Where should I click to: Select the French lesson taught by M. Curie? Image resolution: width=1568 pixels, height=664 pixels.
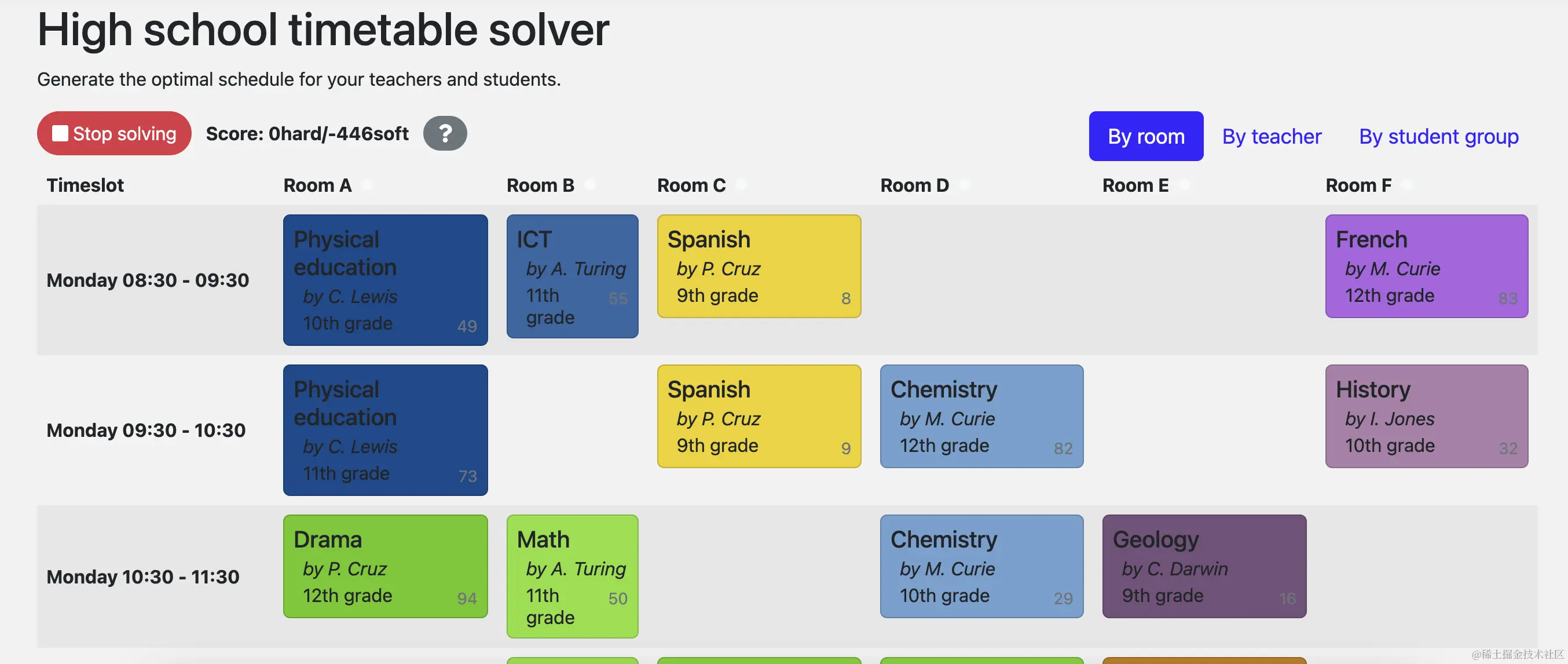tap(1426, 266)
